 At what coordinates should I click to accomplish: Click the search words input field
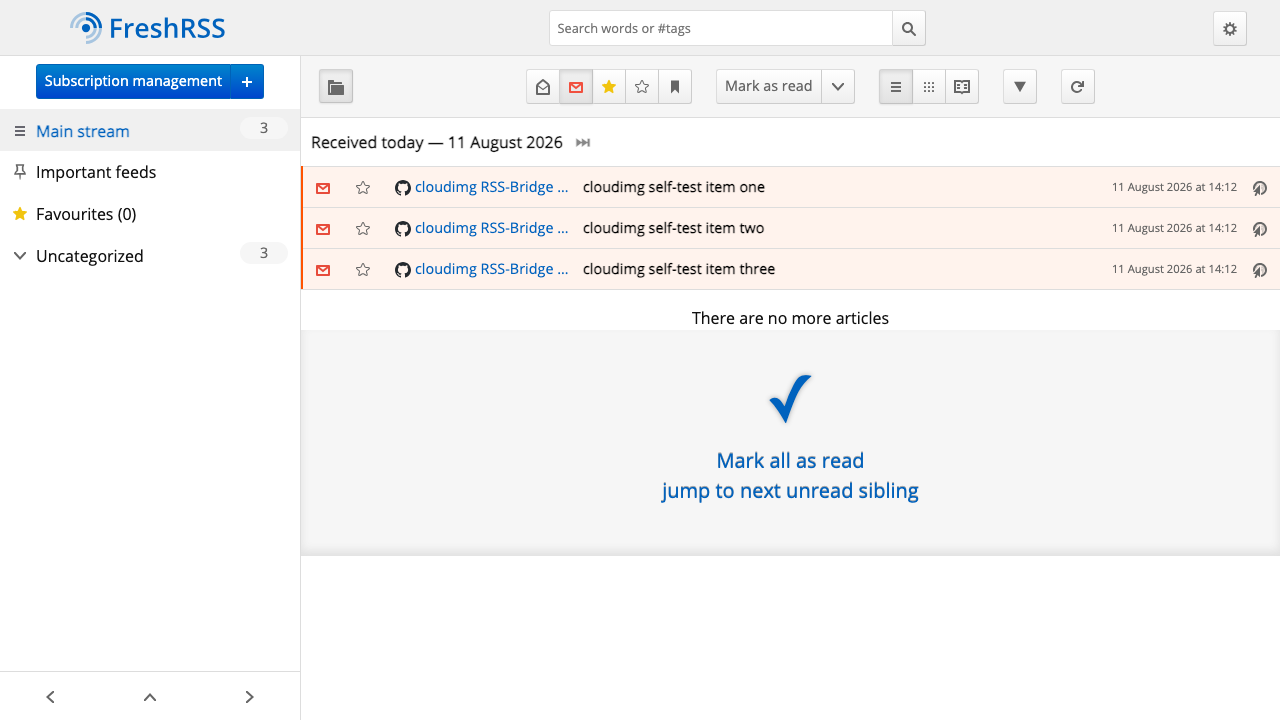[x=721, y=28]
